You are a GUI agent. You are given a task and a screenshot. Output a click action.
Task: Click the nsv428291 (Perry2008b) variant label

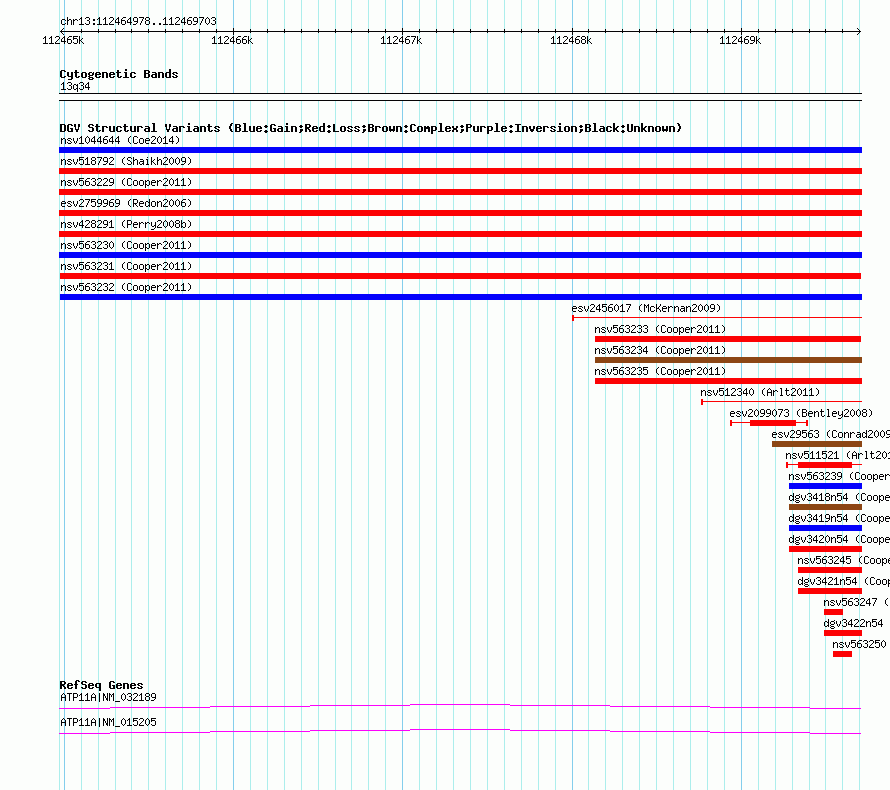click(x=126, y=224)
